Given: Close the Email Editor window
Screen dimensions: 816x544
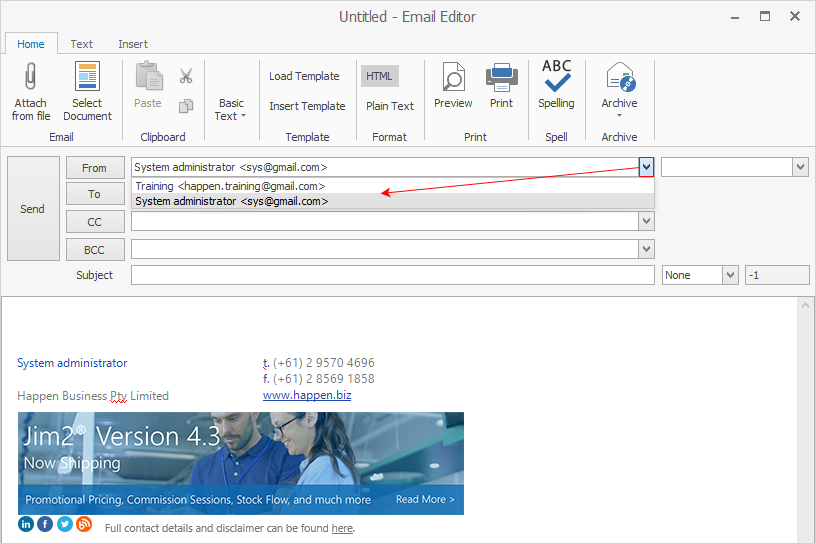Looking at the screenshot, I should 795,17.
